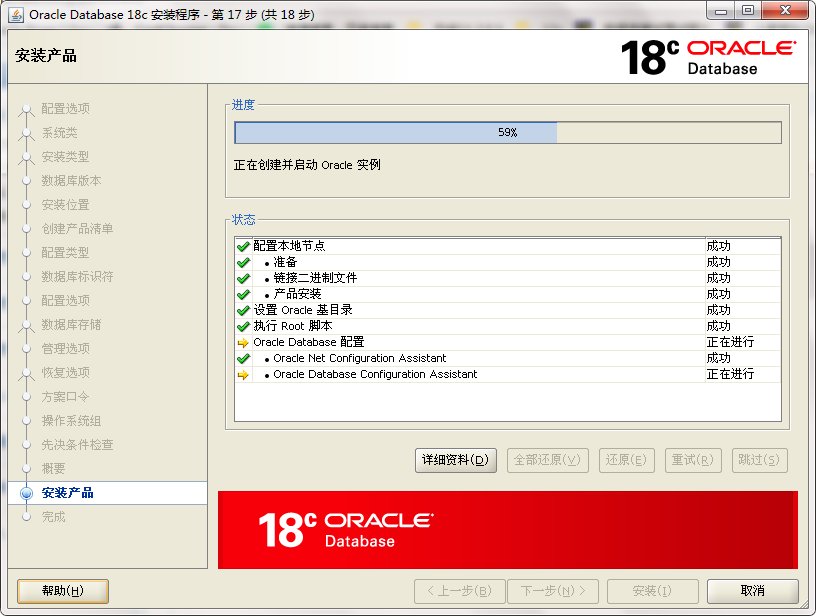Click the 上一步(B) back button
The height and width of the screenshot is (616, 816).
click(x=460, y=591)
